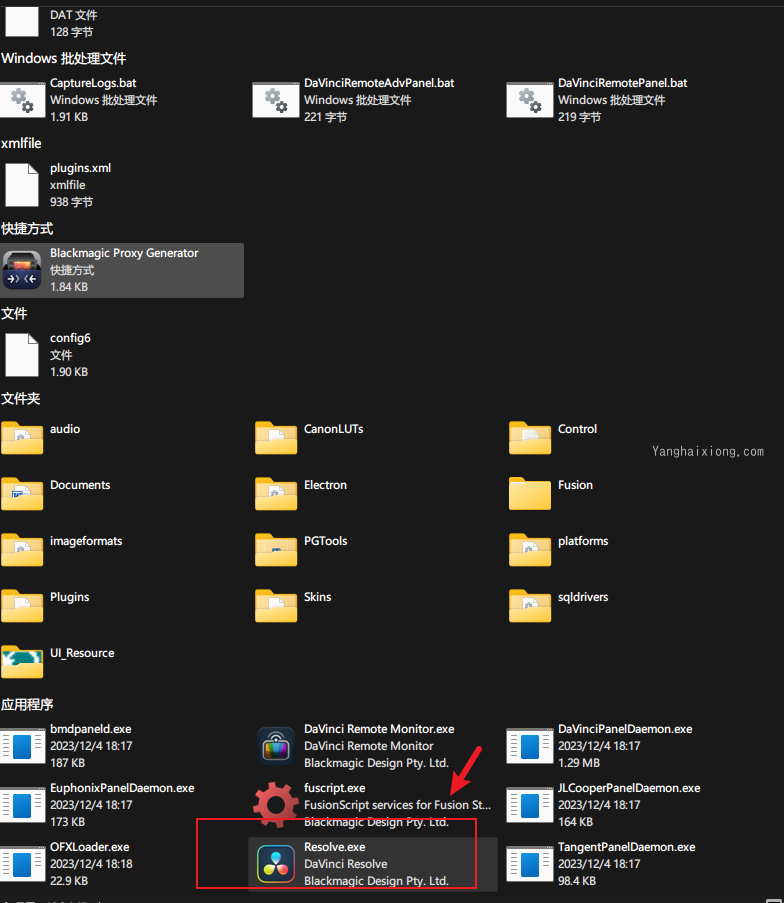Image resolution: width=784 pixels, height=903 pixels.
Task: Select the JLCooperPanelDaemon.exe file name
Action: click(629, 788)
